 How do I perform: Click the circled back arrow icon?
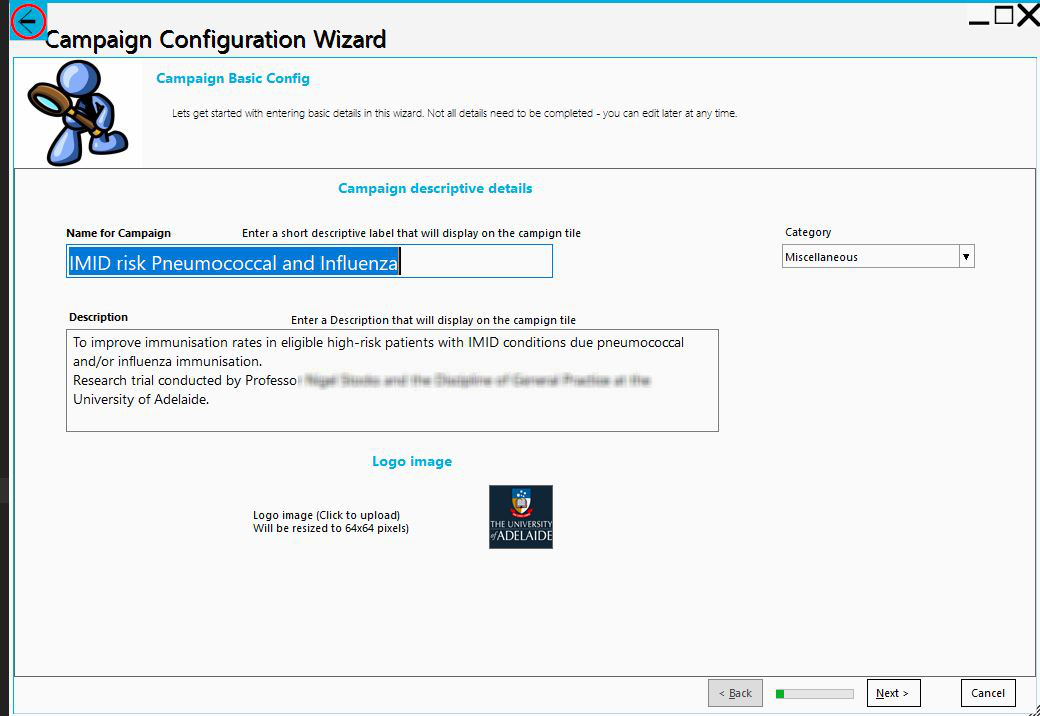27,20
